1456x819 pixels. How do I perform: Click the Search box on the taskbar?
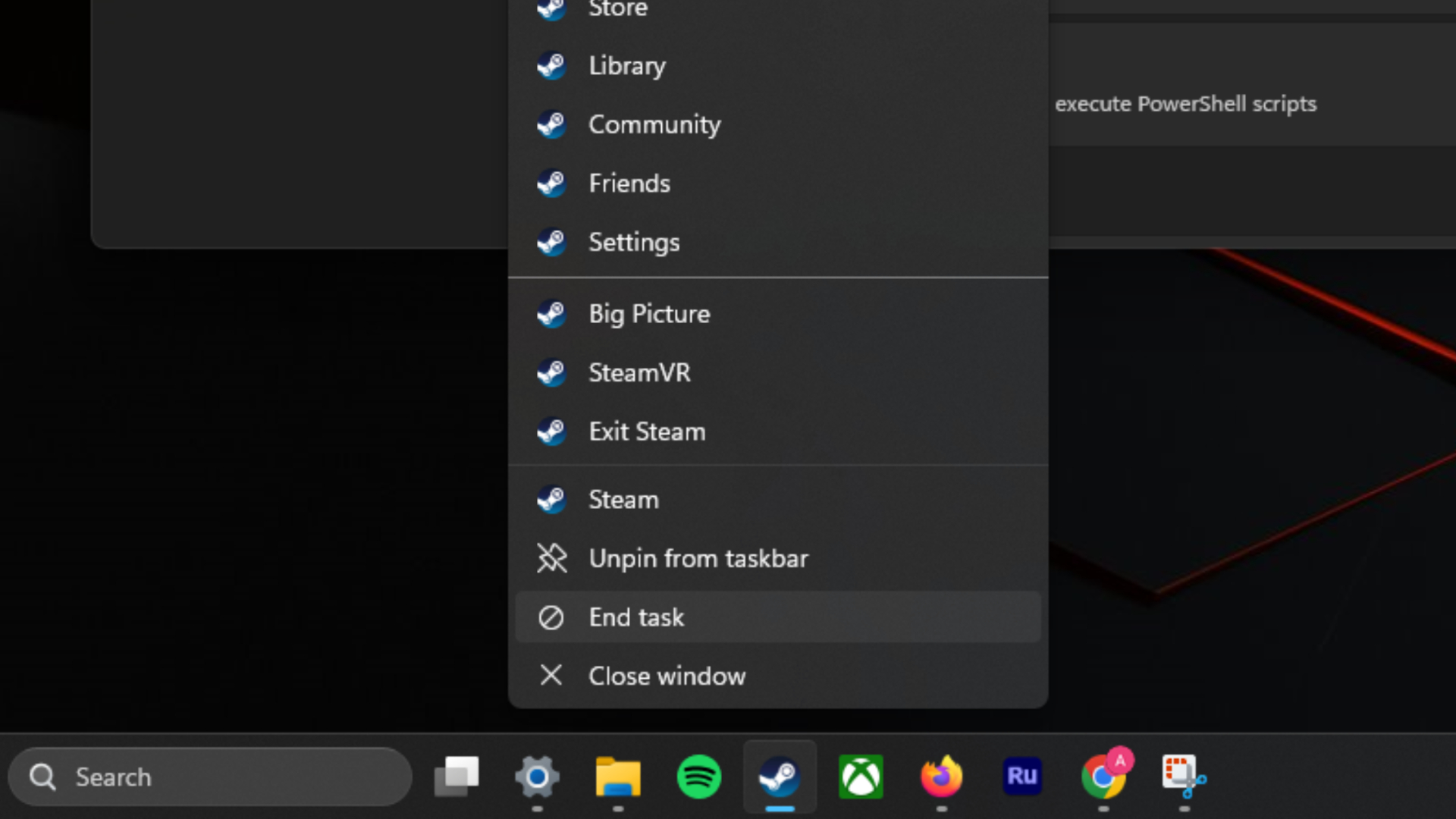210,777
